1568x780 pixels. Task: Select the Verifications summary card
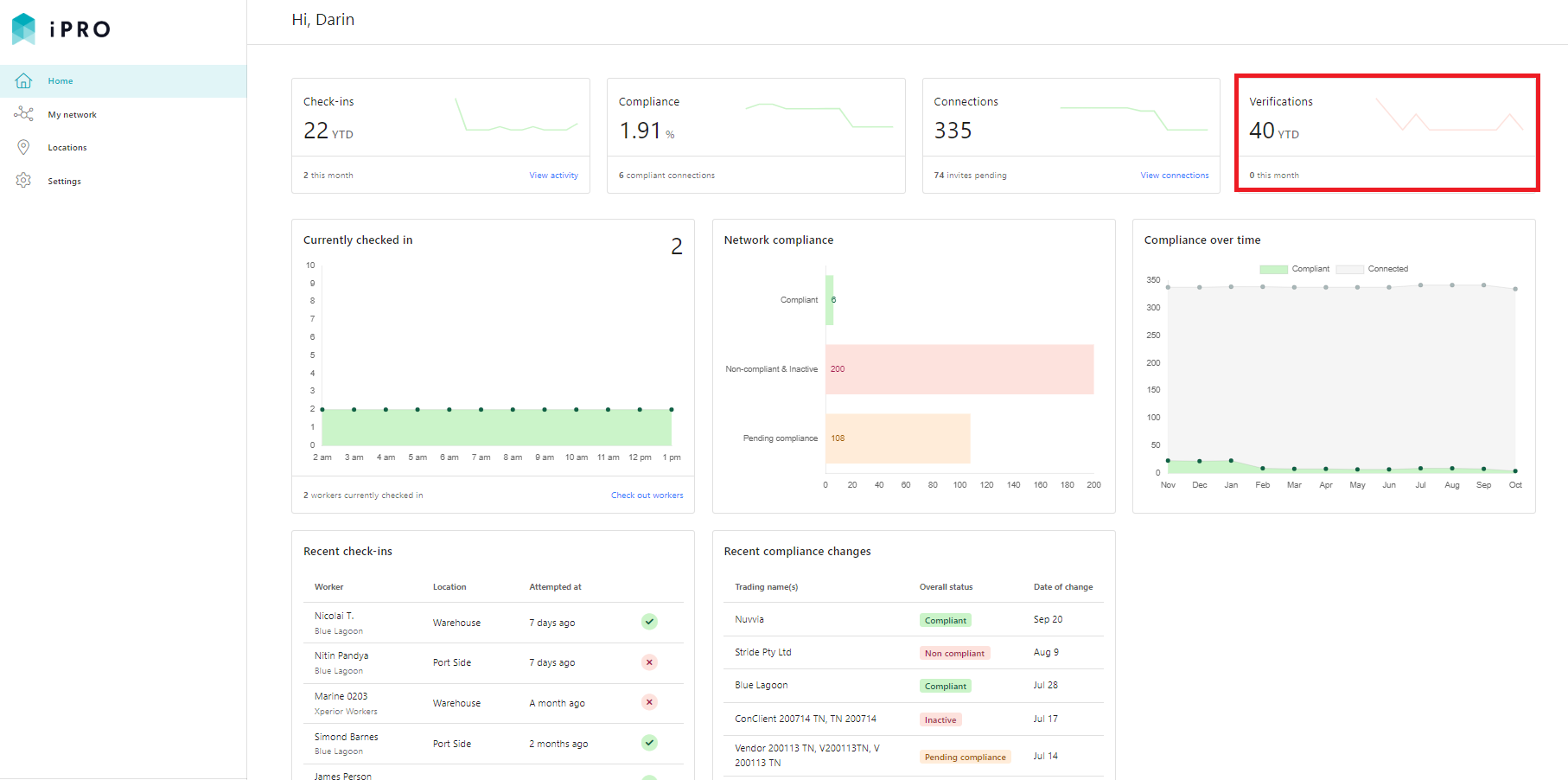[1386, 133]
